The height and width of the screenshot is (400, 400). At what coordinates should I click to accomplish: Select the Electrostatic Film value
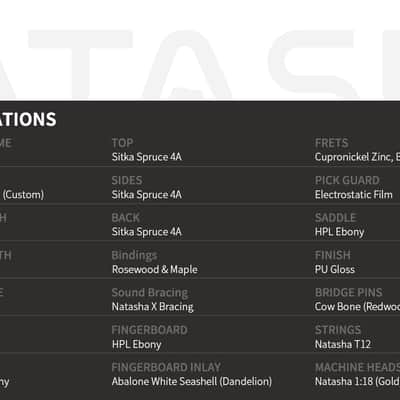354,195
